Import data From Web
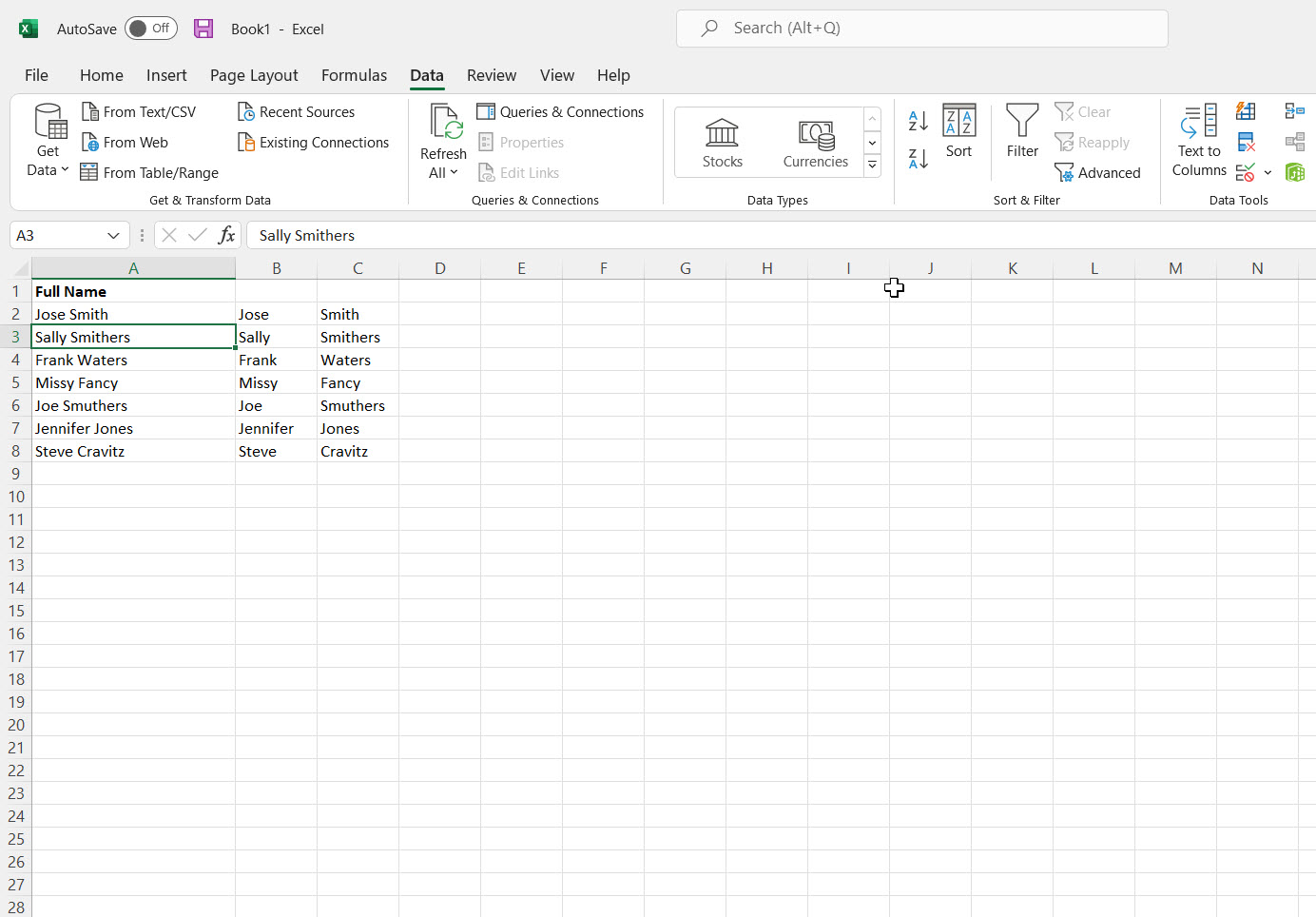 click(x=125, y=143)
